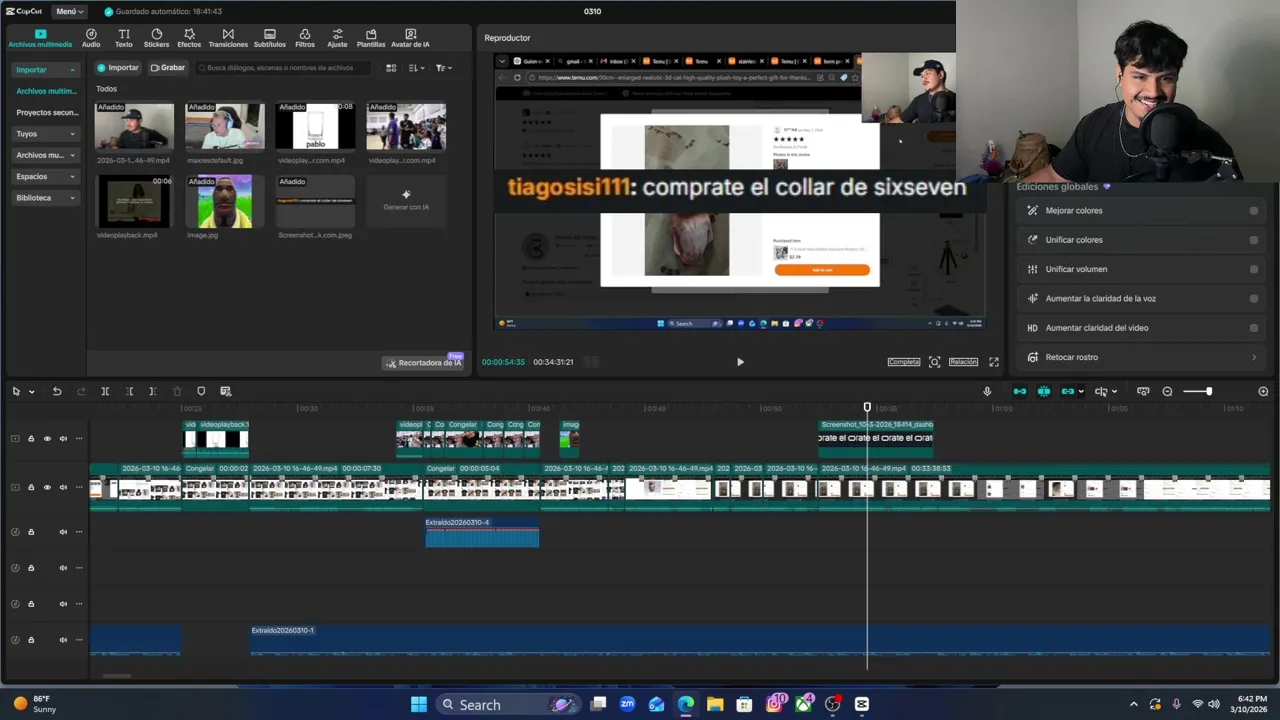Click the delete-right trim icon
Screen dimensions: 1280x720
(153, 392)
